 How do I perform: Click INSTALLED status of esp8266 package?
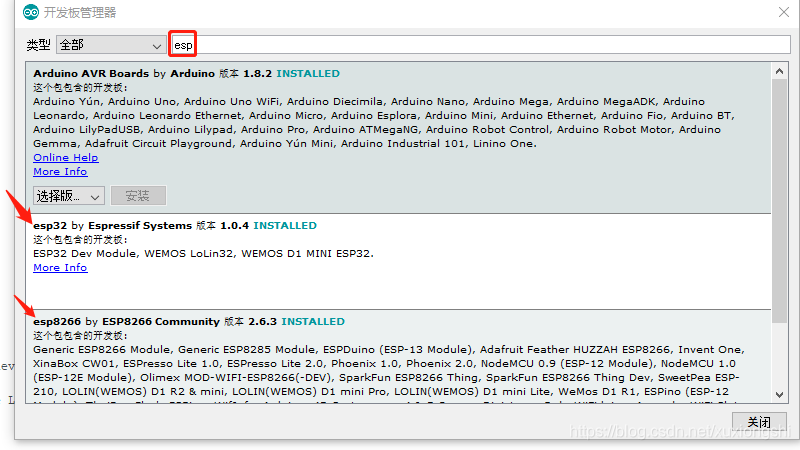click(x=313, y=321)
